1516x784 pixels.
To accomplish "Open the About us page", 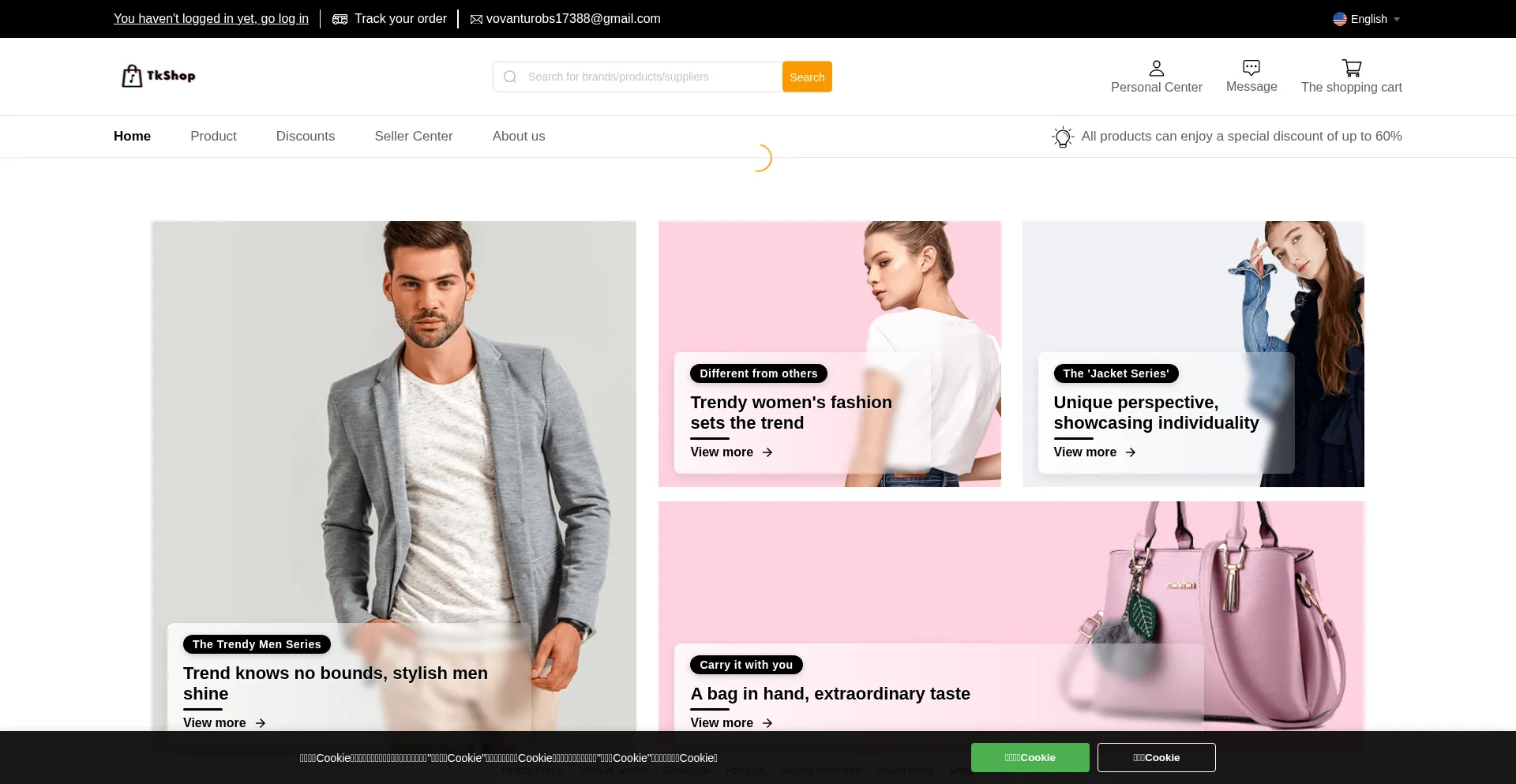I will (x=518, y=136).
